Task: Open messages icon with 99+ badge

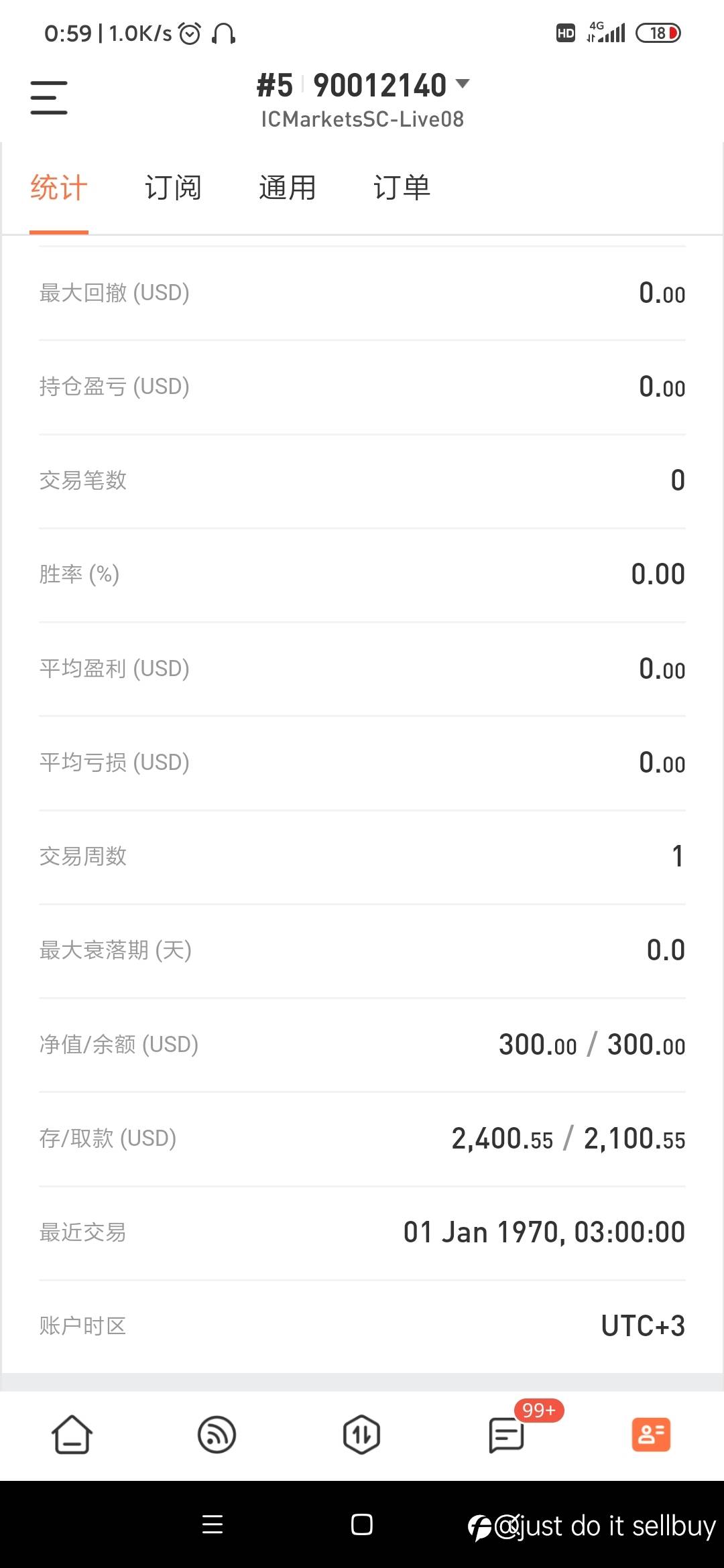Action: click(x=506, y=1434)
